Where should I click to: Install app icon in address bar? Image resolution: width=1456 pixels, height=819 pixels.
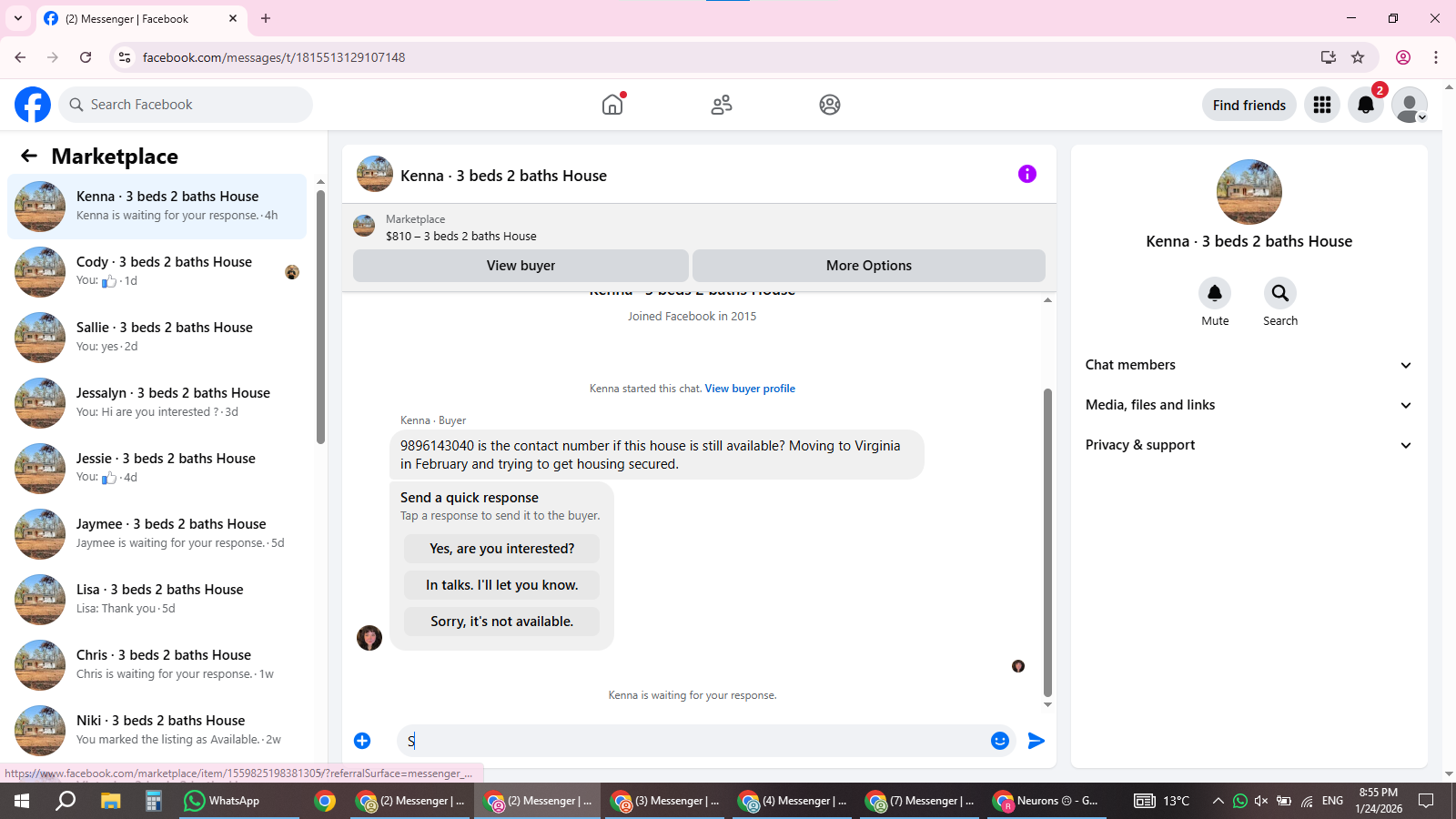pyautogui.click(x=1329, y=57)
